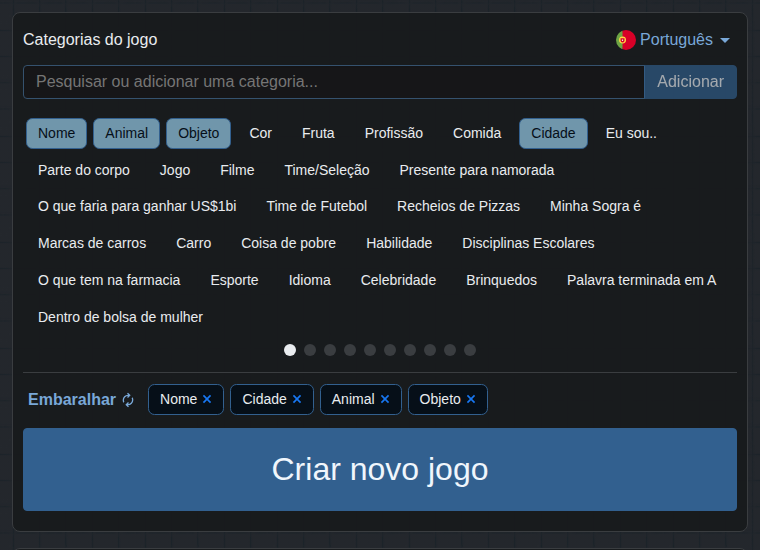Deselect the Objeto category chip
Screen dimensions: 760x550
click(198, 133)
